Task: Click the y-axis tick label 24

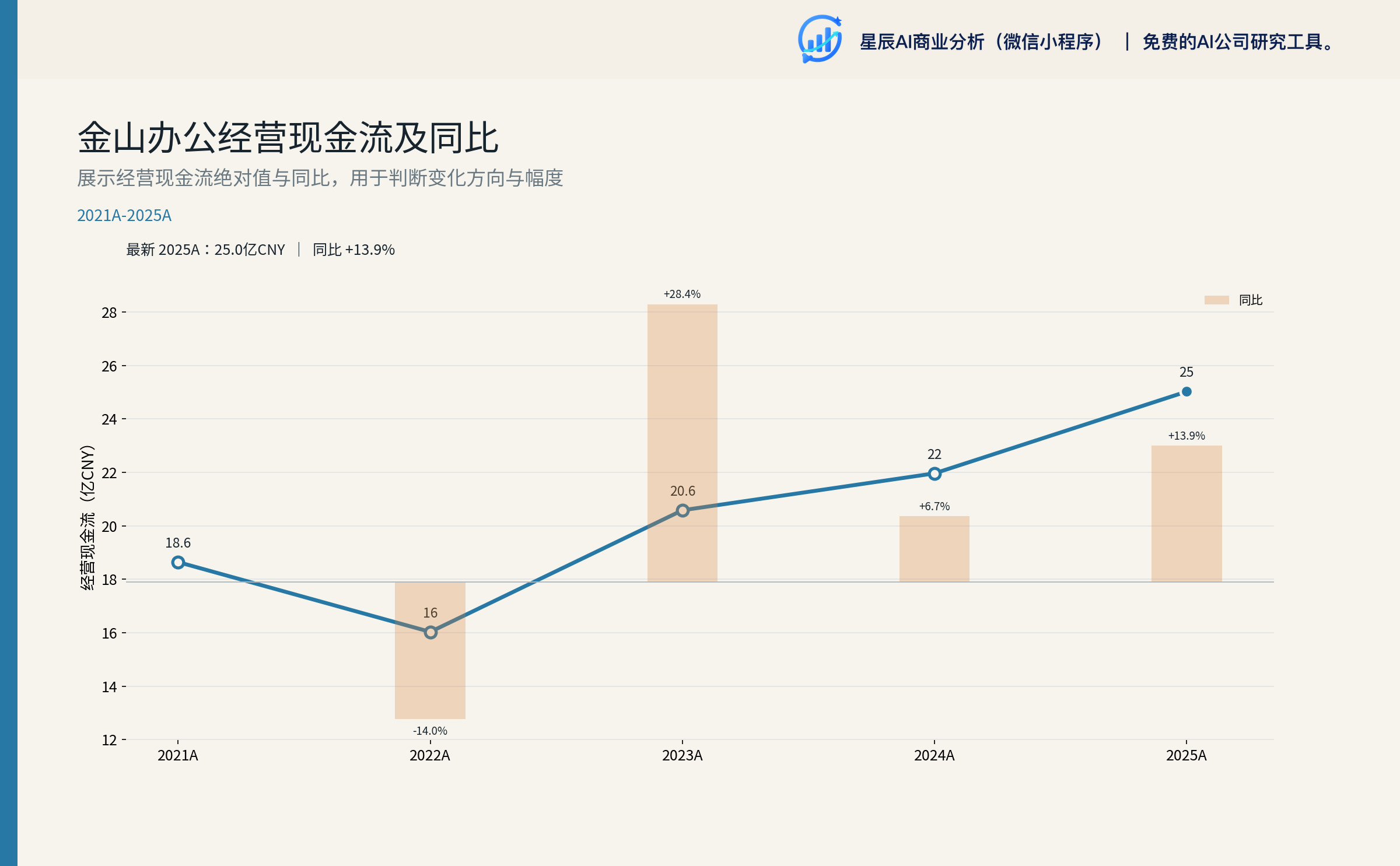Action: pos(109,420)
